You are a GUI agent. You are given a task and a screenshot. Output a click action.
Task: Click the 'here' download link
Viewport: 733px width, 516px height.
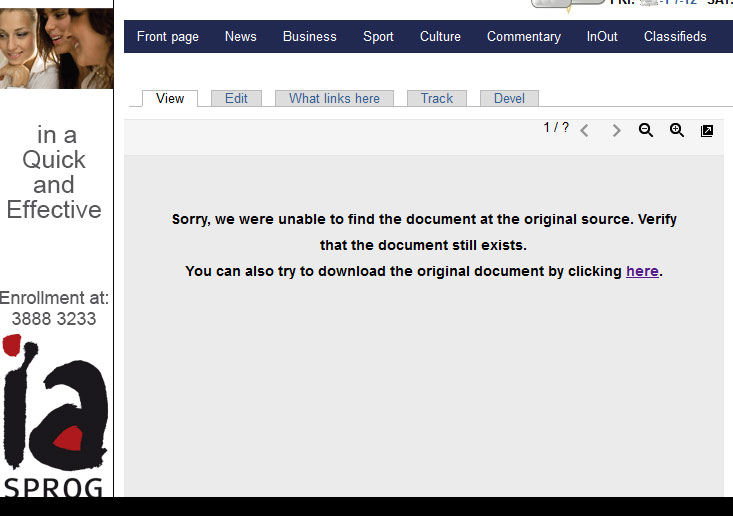642,271
